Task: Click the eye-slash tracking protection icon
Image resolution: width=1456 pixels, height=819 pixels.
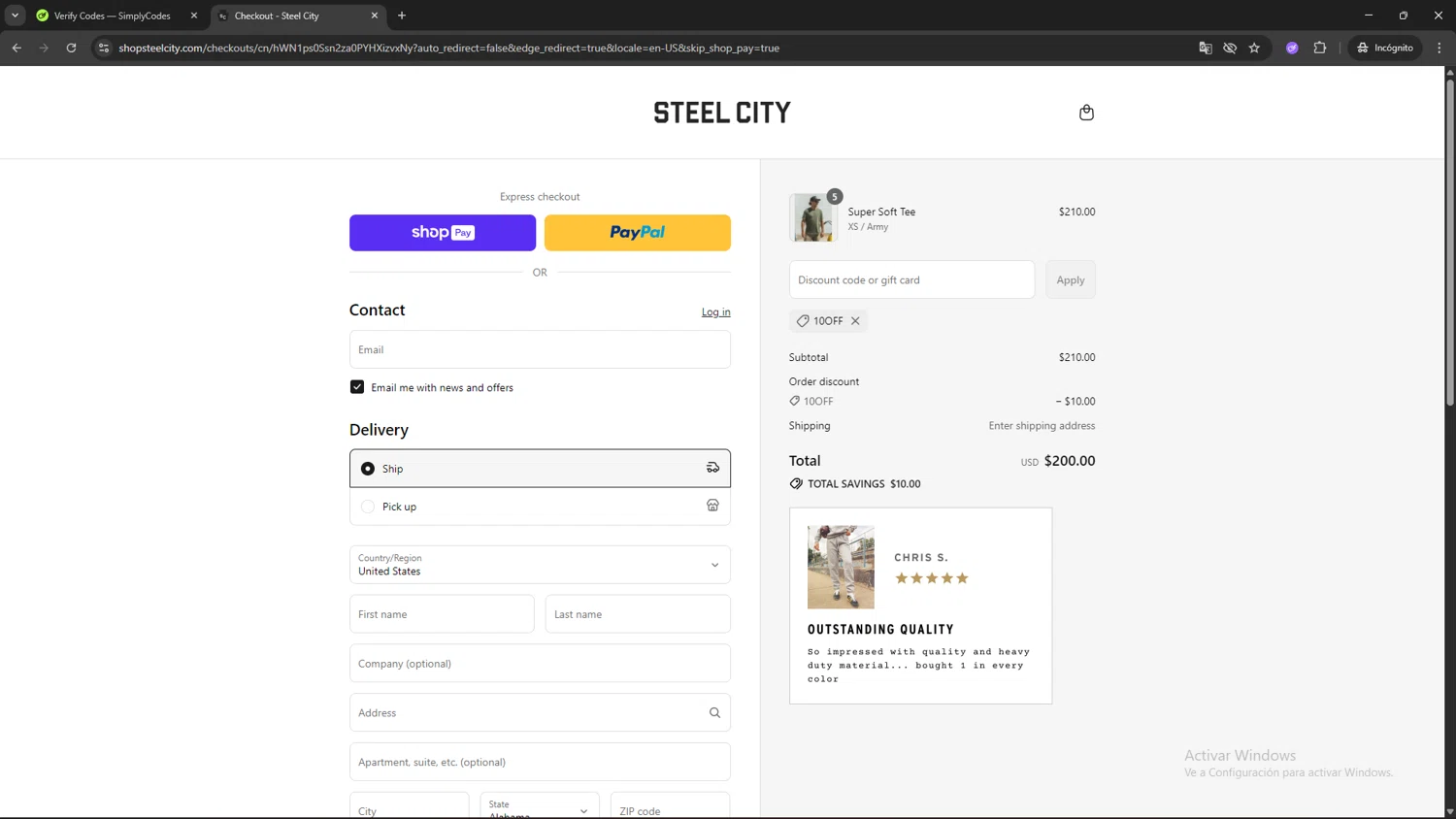Action: coord(1230,48)
